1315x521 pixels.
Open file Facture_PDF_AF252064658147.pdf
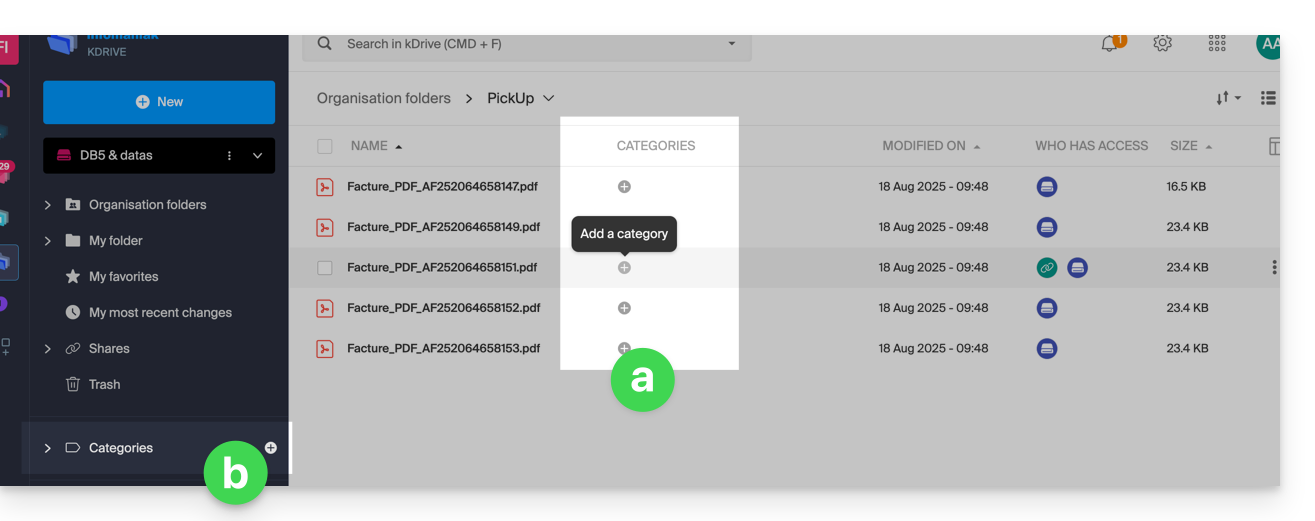(x=443, y=187)
